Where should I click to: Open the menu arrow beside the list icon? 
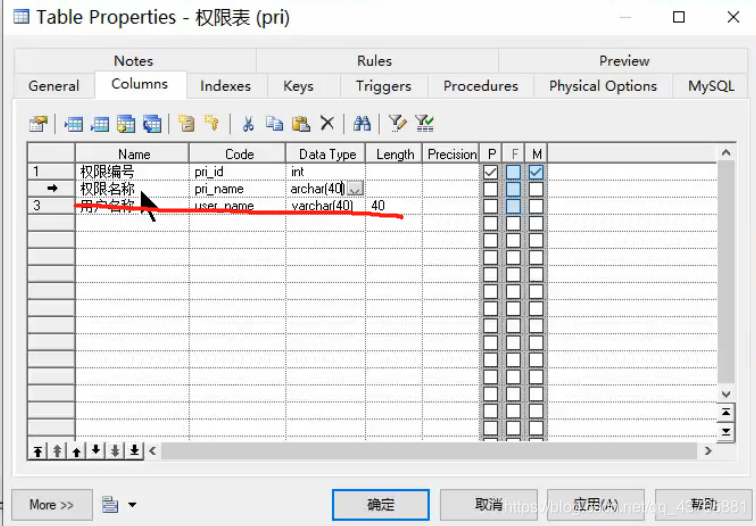132,505
